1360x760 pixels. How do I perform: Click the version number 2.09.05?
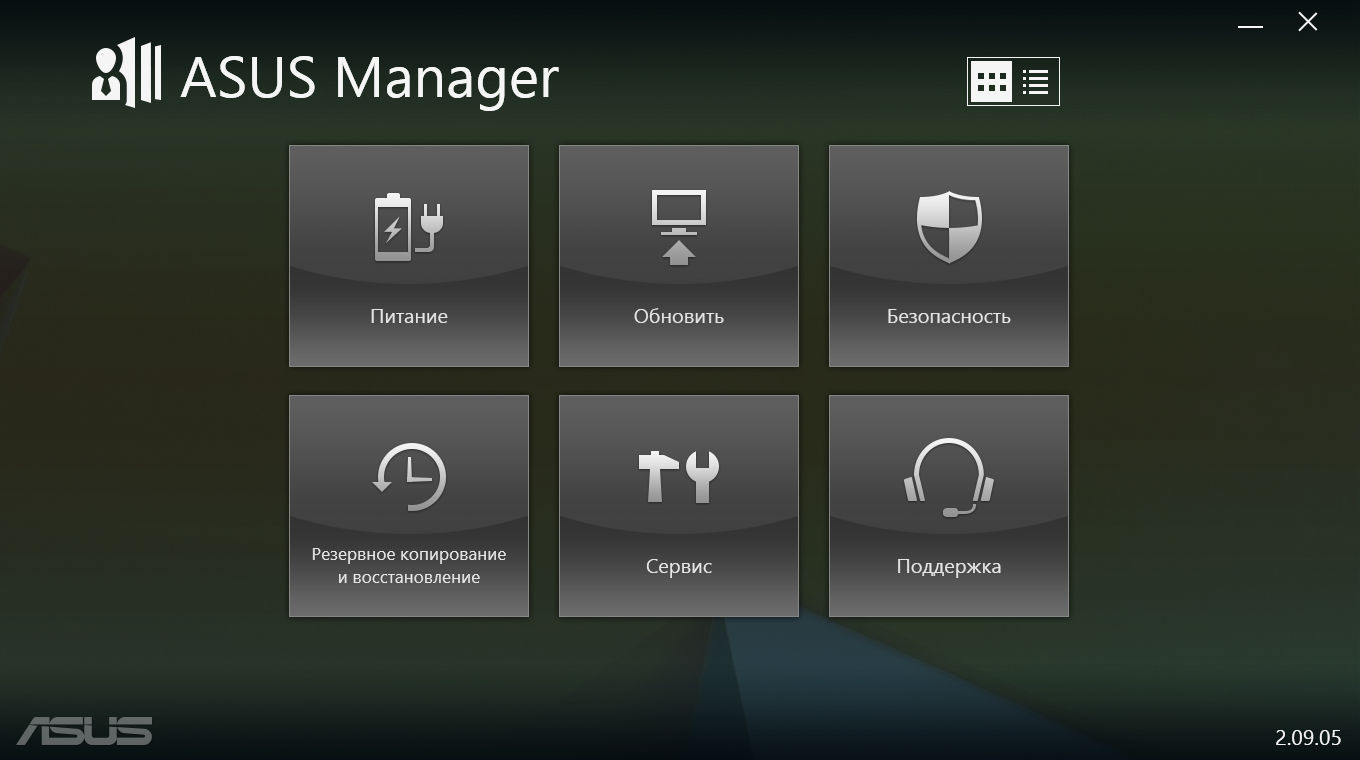click(1308, 738)
